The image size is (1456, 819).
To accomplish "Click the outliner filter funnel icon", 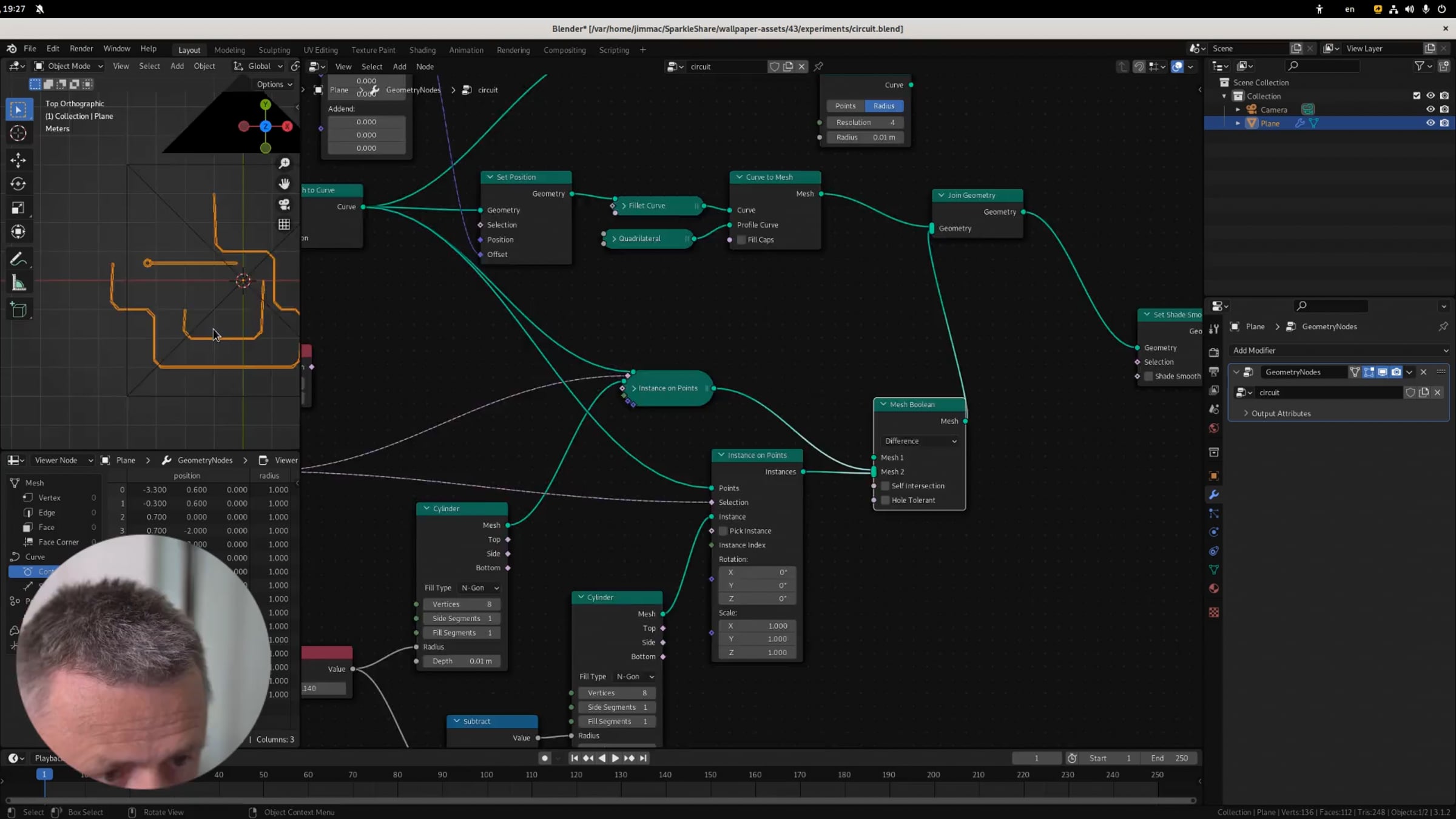I will coord(1420,66).
